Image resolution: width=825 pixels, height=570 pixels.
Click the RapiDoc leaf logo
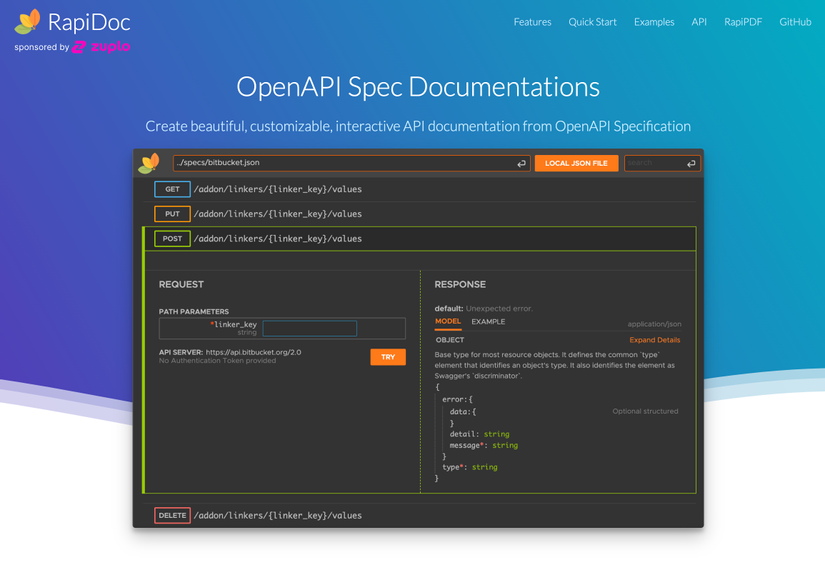click(x=27, y=22)
